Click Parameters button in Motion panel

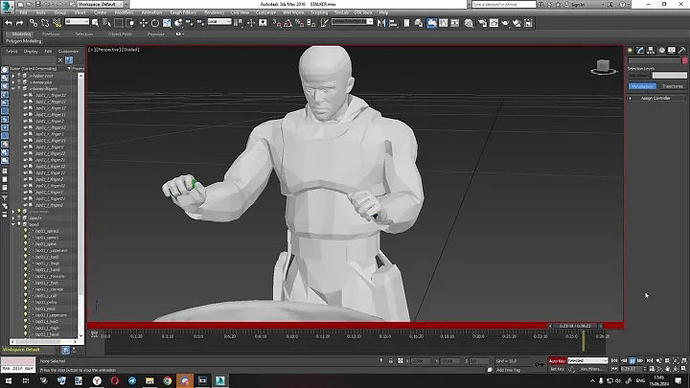click(642, 86)
